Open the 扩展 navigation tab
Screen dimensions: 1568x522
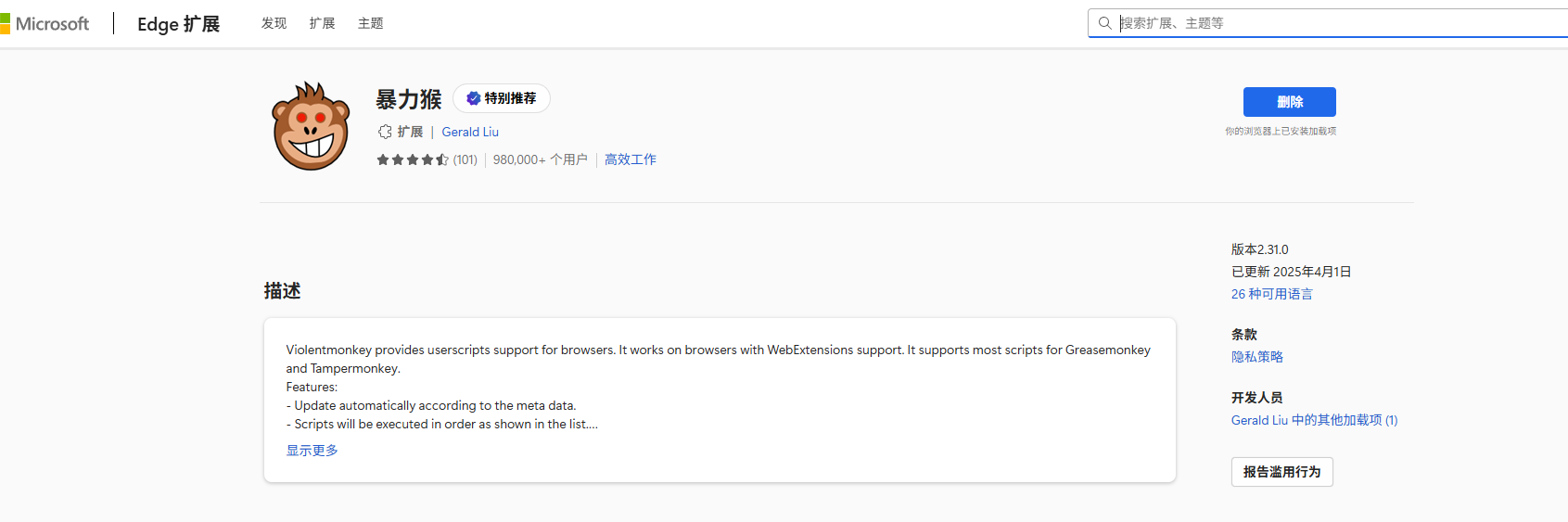(322, 23)
